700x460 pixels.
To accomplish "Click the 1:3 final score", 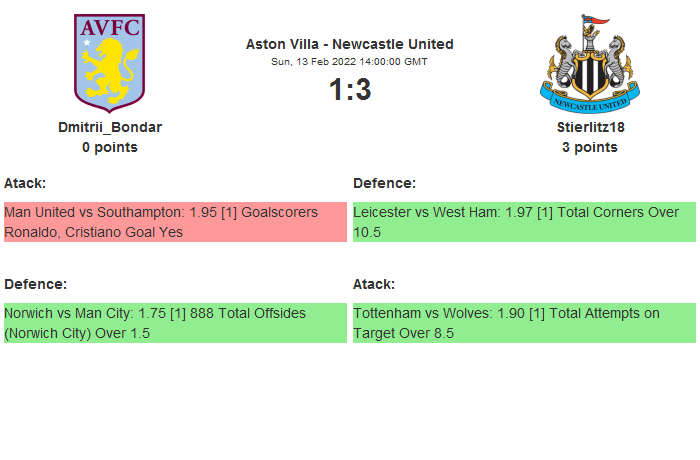I will (x=349, y=90).
